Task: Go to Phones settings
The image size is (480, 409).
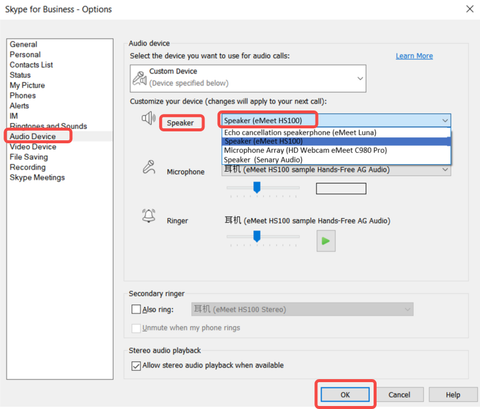Action: (x=22, y=96)
